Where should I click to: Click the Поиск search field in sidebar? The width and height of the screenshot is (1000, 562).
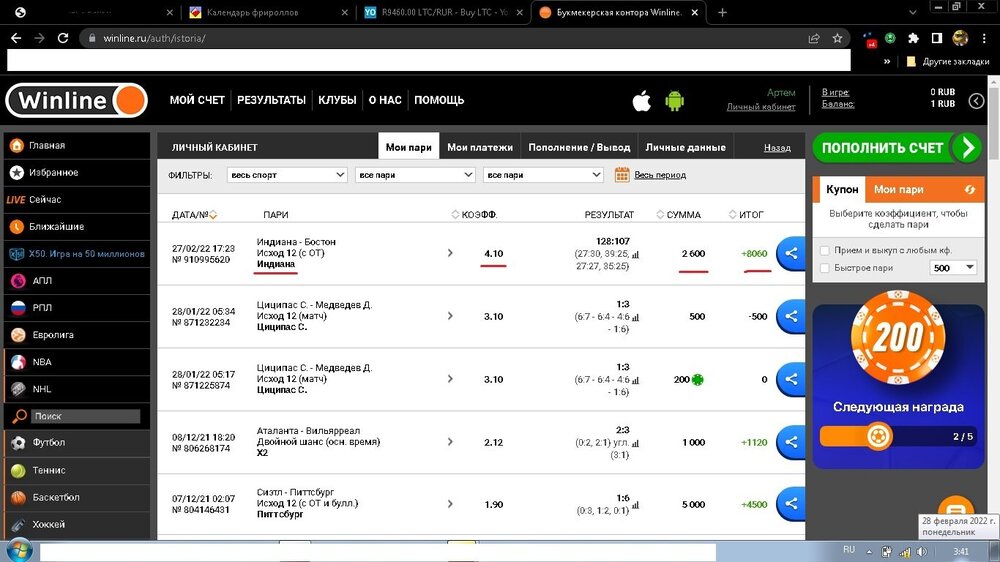tap(84, 416)
